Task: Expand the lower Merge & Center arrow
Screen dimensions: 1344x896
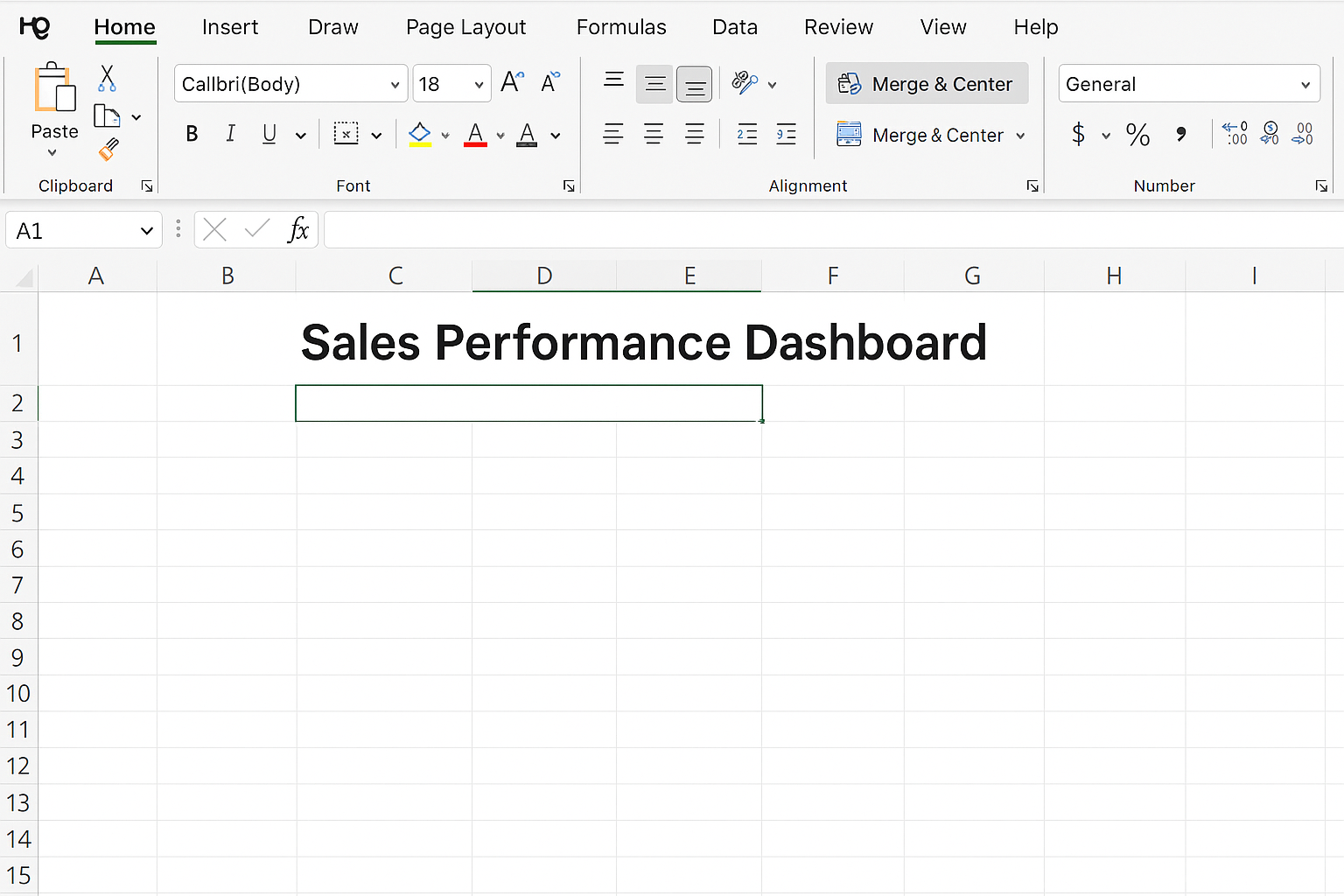Action: [1020, 136]
